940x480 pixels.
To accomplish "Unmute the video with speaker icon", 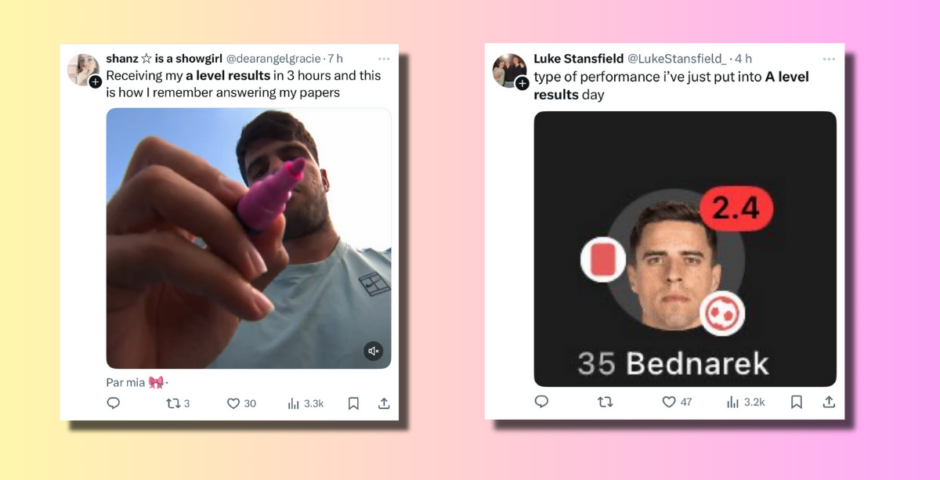I will click(373, 351).
